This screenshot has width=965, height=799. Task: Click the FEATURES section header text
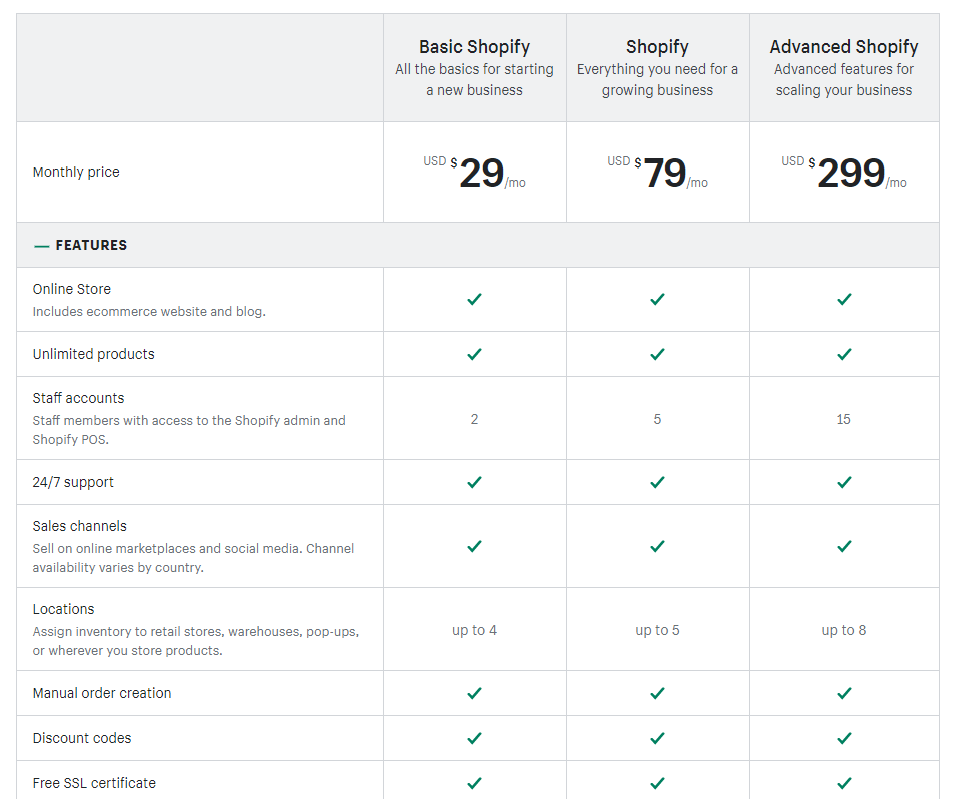pyautogui.click(x=91, y=245)
